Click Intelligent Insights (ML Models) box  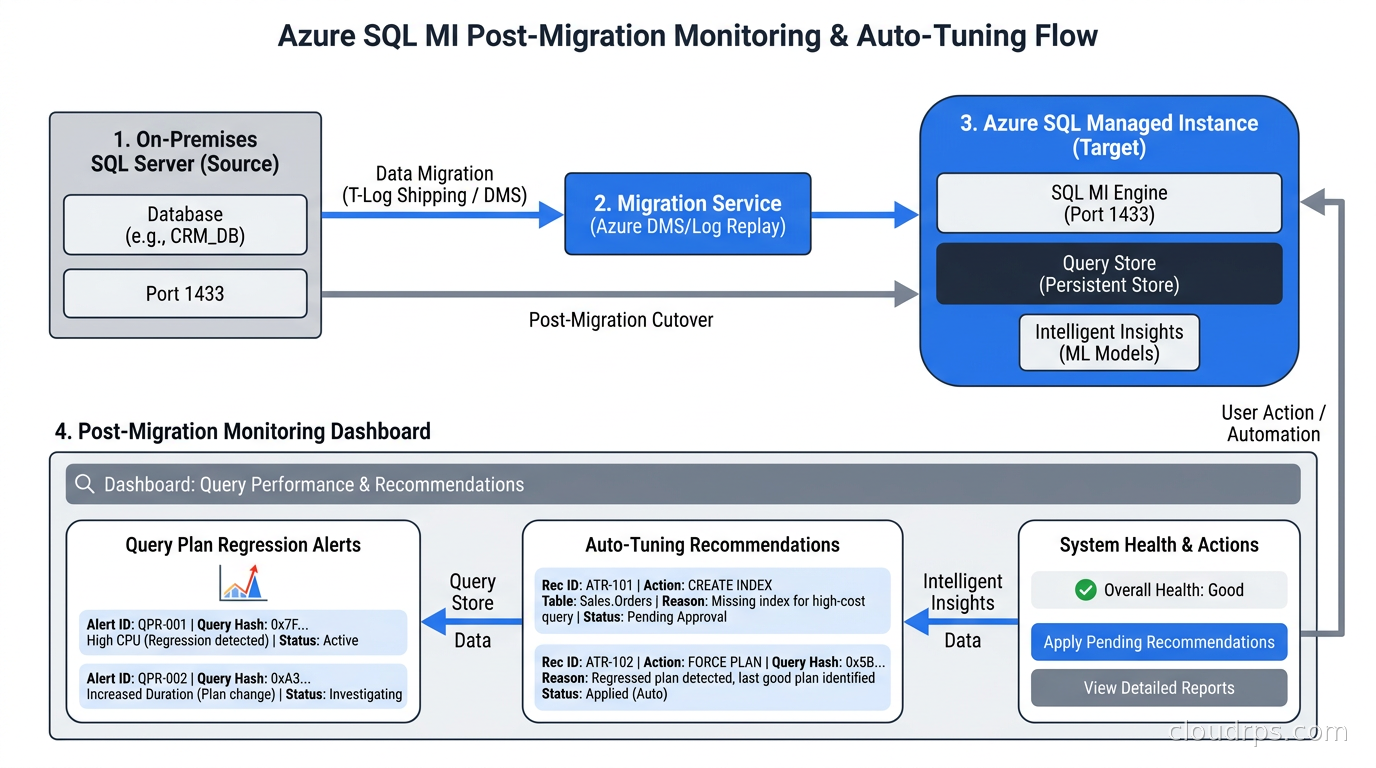pyautogui.click(x=1109, y=343)
